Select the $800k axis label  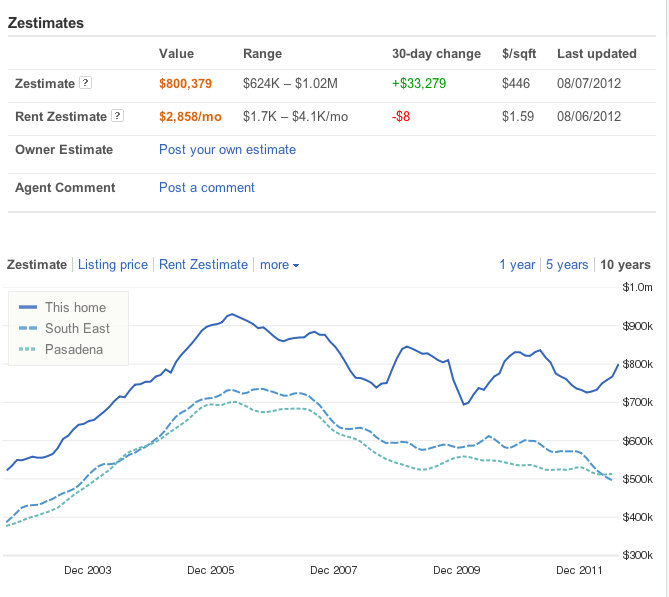[x=637, y=364]
